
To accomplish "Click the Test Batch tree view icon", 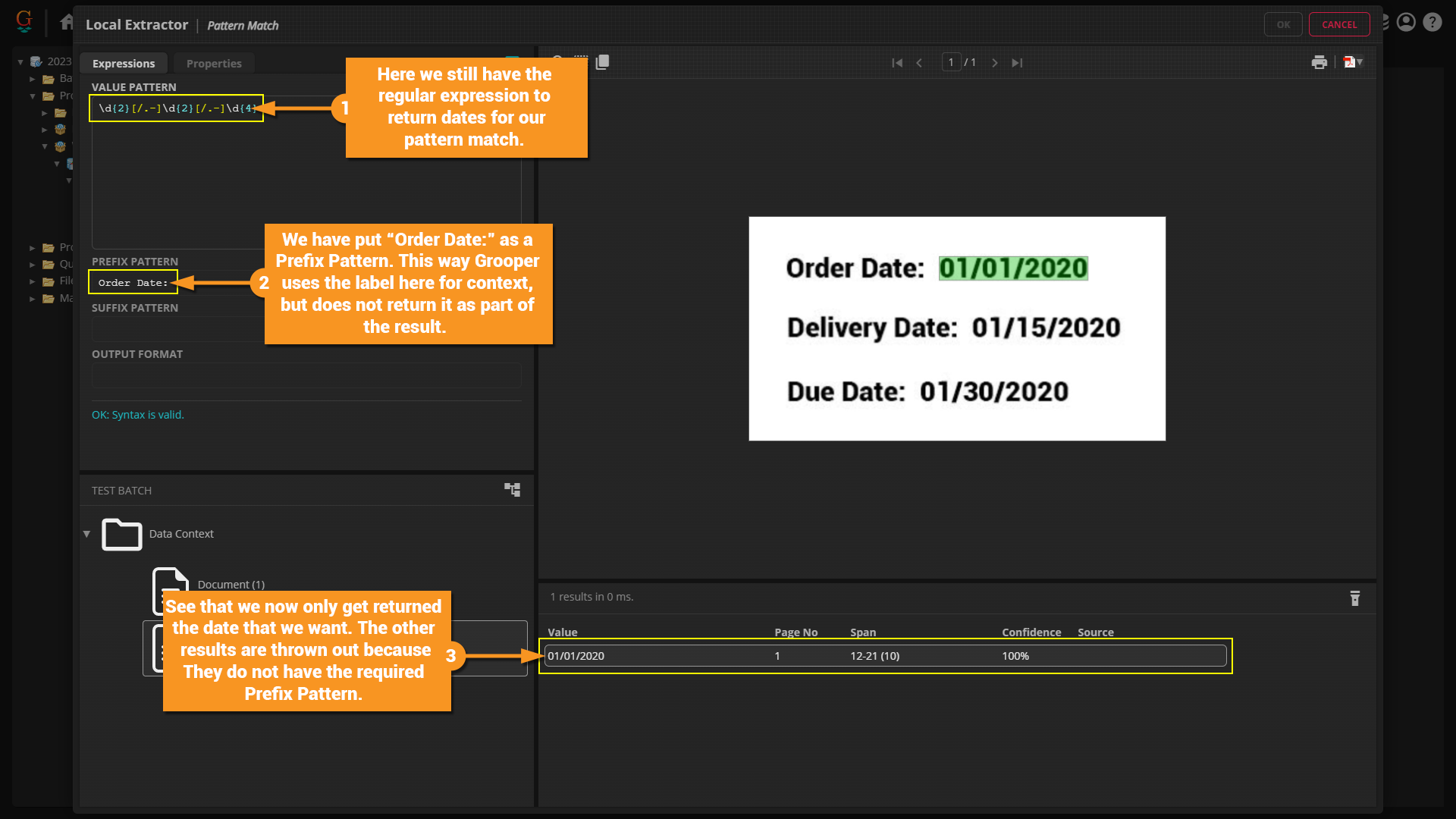I will [x=513, y=490].
